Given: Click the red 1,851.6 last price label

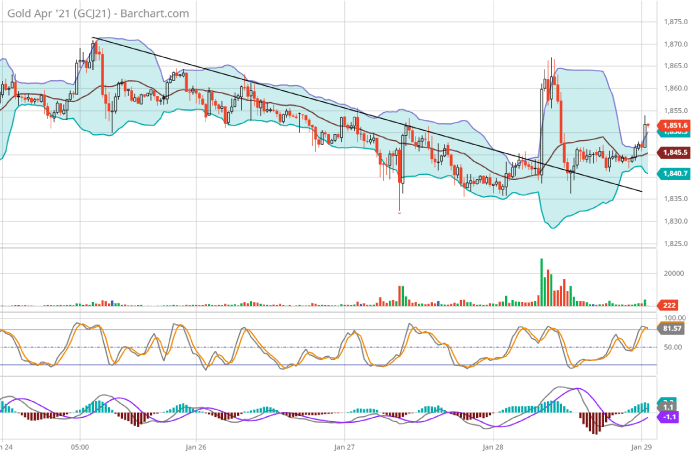Looking at the screenshot, I should click(675, 125).
